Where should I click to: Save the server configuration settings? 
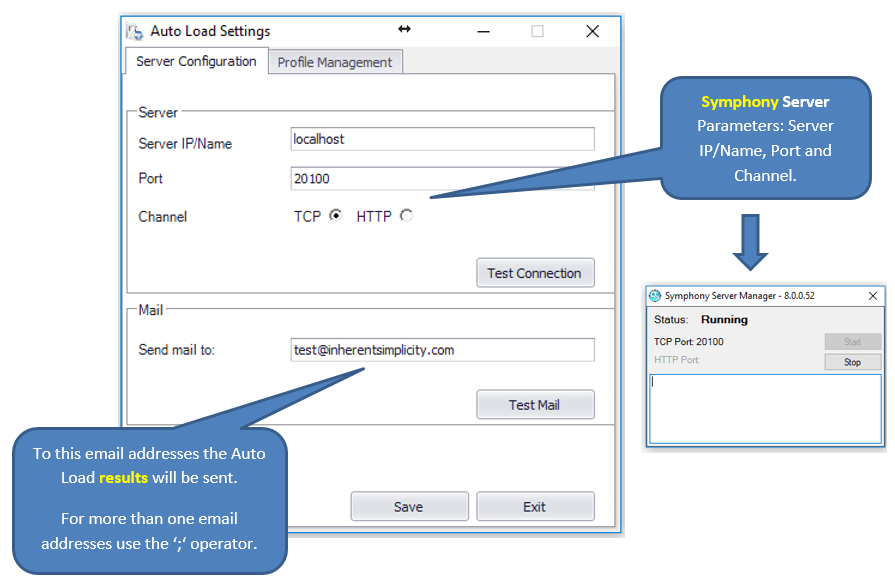[x=409, y=506]
